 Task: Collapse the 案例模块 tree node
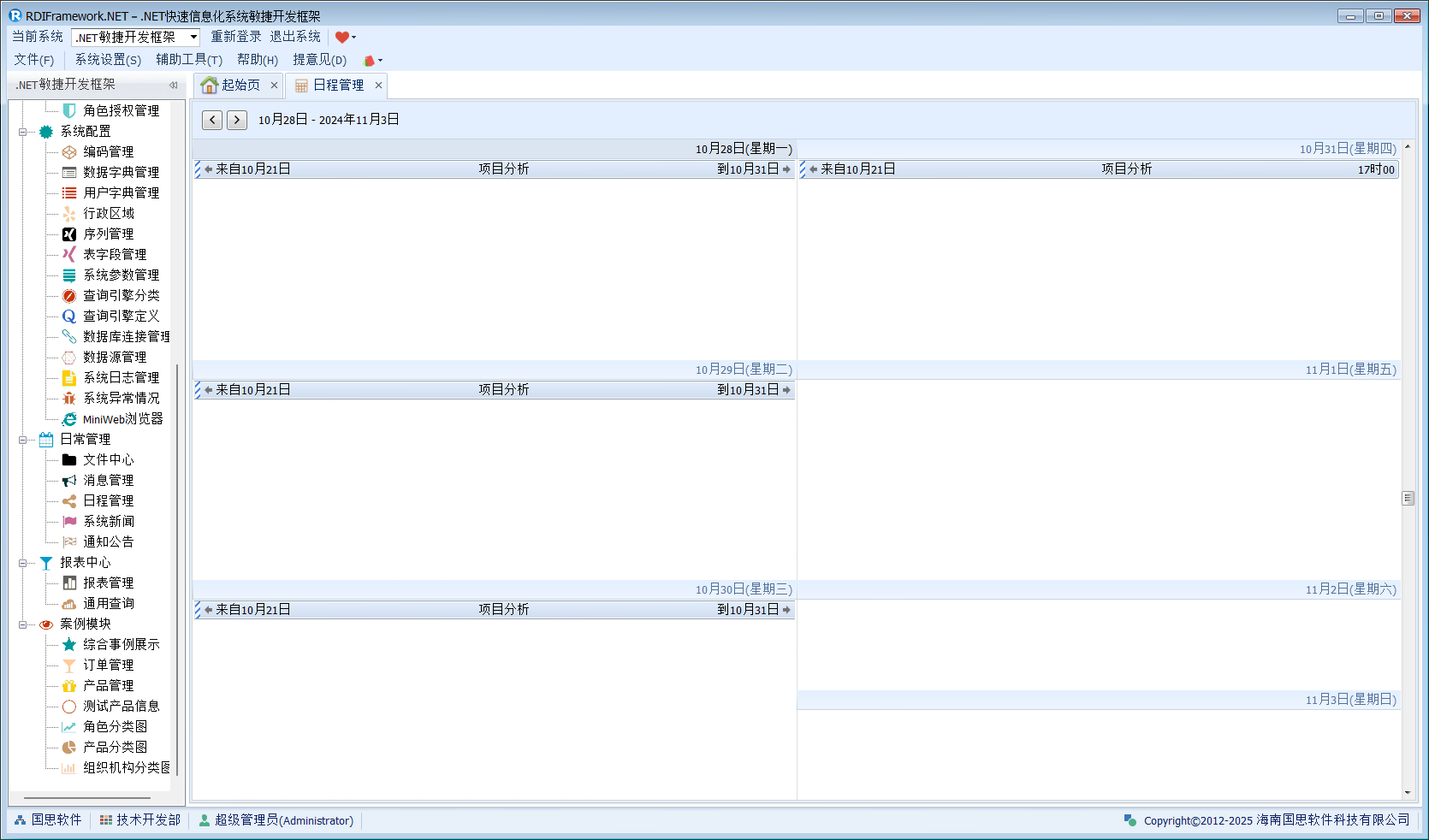point(23,624)
